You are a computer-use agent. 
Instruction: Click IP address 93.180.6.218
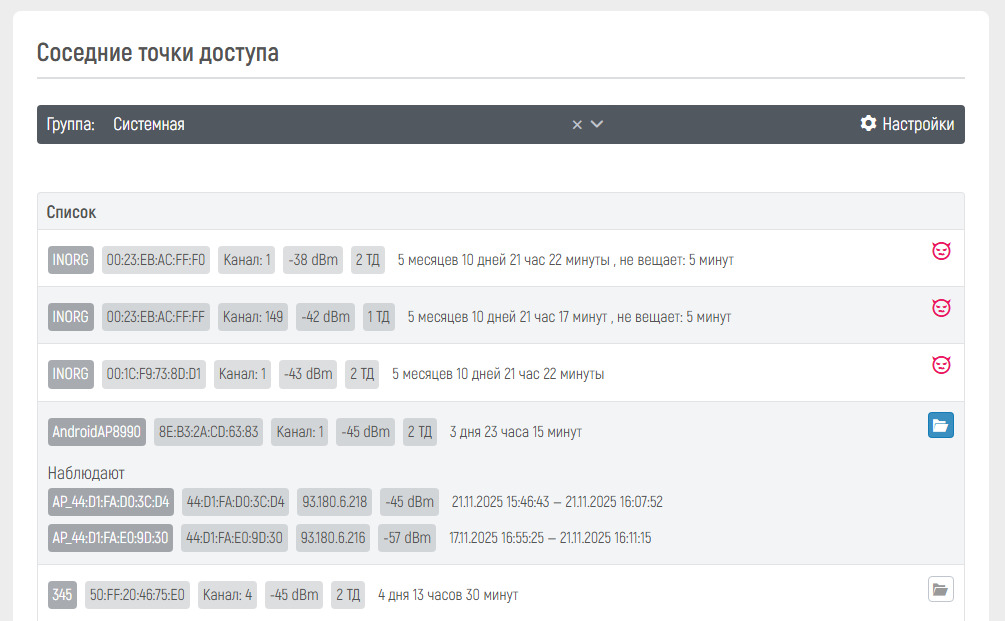tap(335, 502)
